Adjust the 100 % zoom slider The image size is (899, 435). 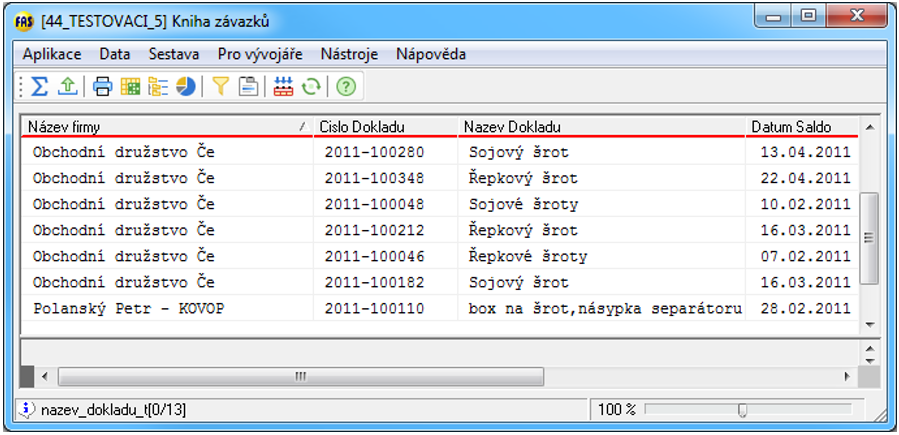tap(742, 409)
